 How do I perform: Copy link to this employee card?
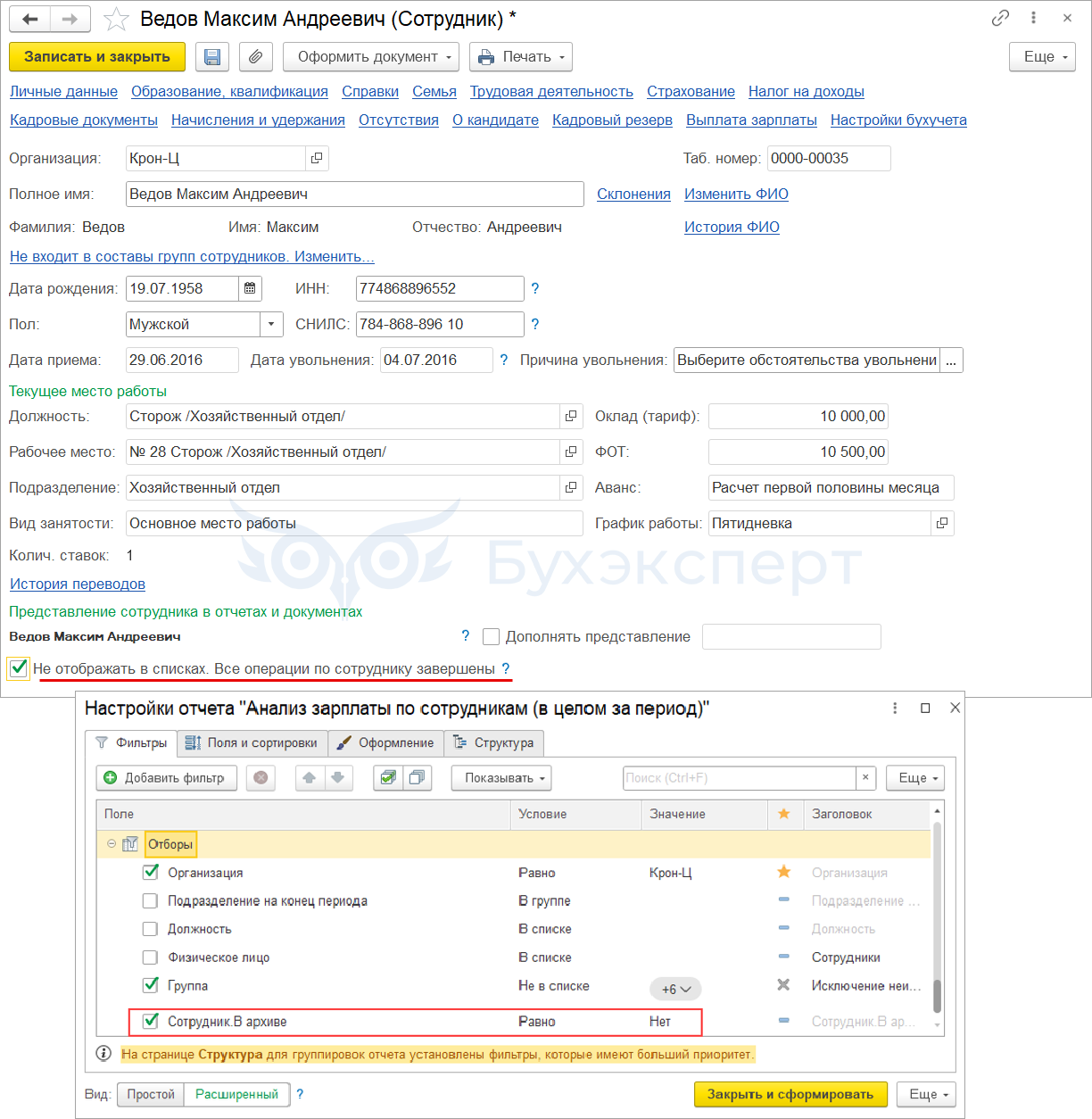pos(1000,18)
